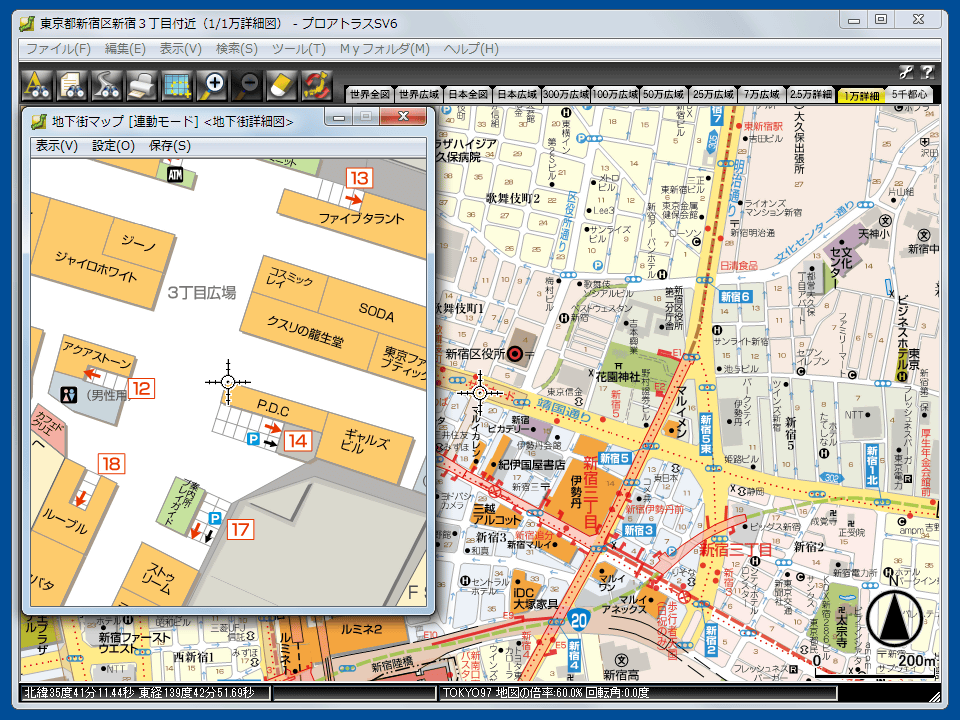Screen dimensions: 960x720
Task: Click the printer icon in the toolbar
Action: pyautogui.click(x=142, y=85)
